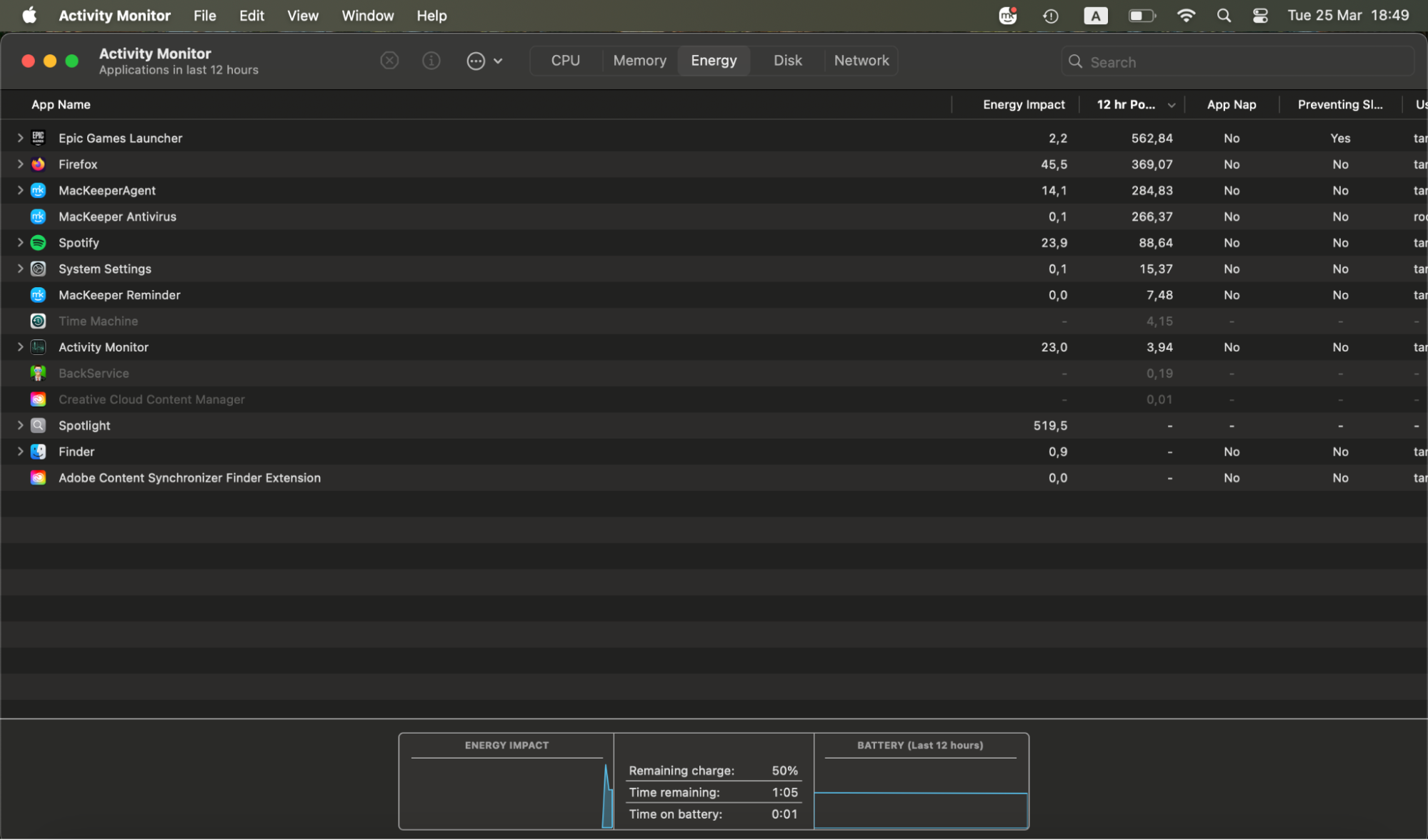Expand the MacKeeperAgent row
This screenshot has height=840, width=1428.
[20, 191]
